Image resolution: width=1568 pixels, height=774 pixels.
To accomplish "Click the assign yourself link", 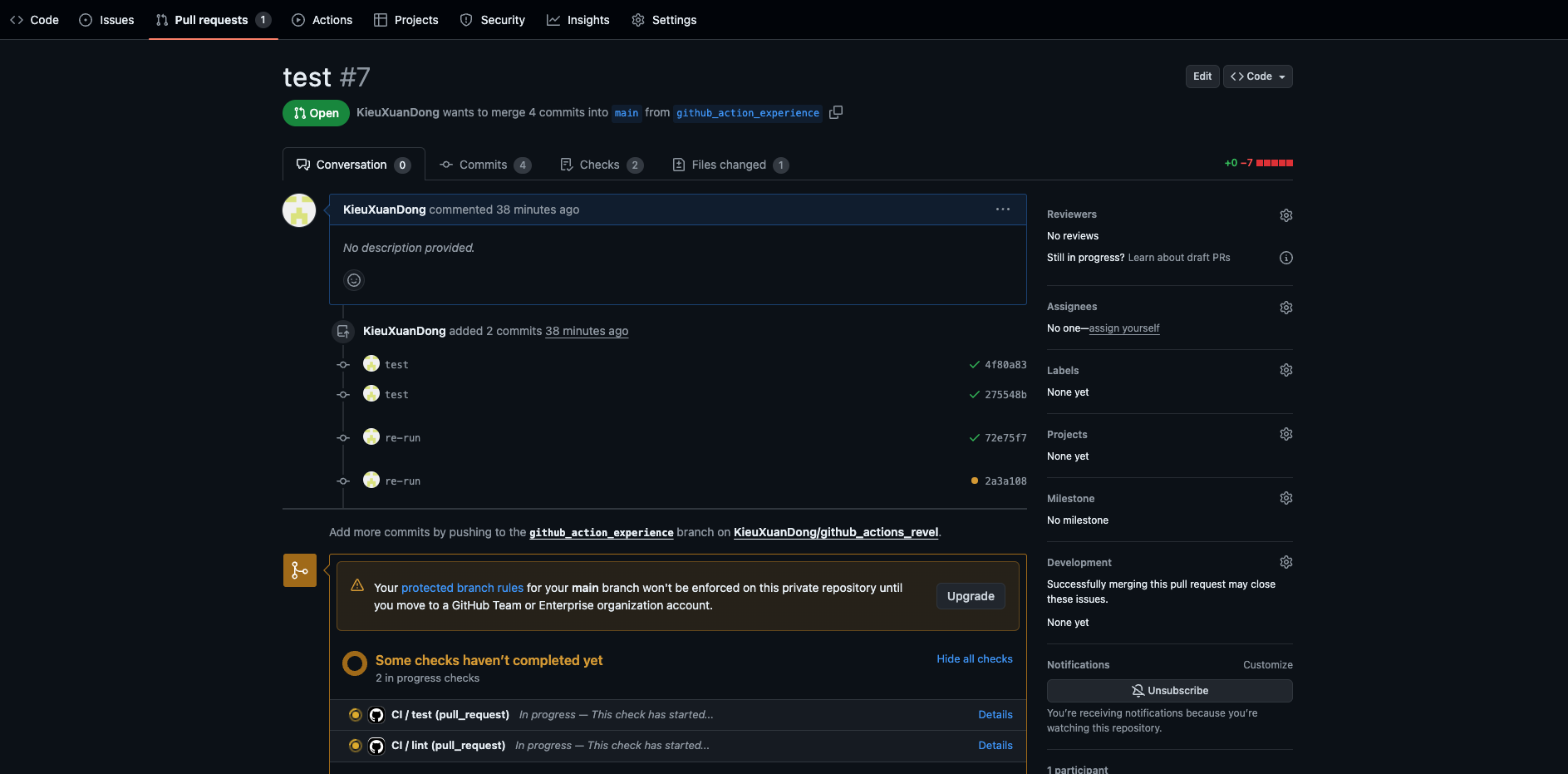I will 1124,328.
